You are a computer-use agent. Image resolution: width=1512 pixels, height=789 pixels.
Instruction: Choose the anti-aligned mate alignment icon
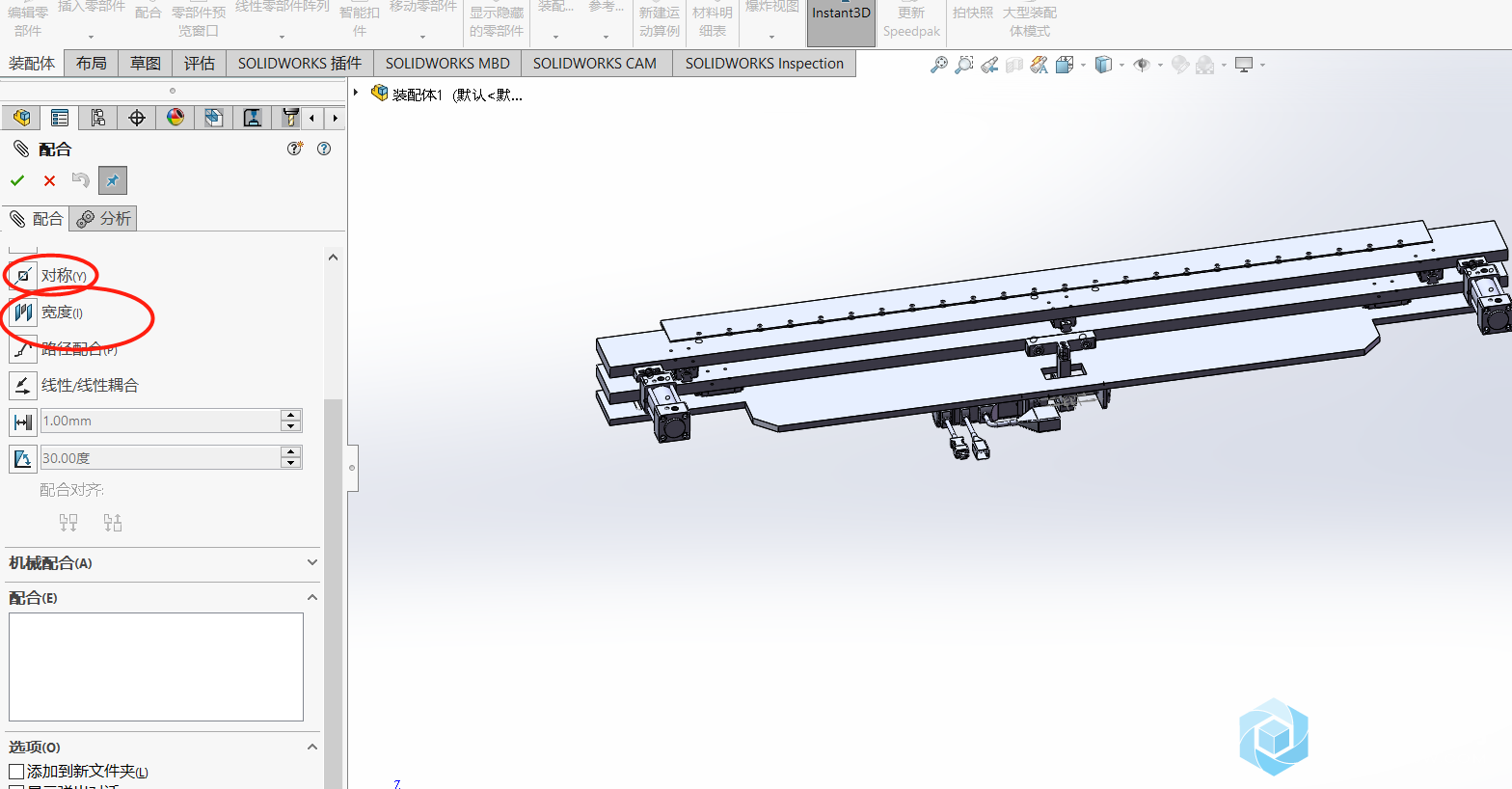[x=113, y=523]
